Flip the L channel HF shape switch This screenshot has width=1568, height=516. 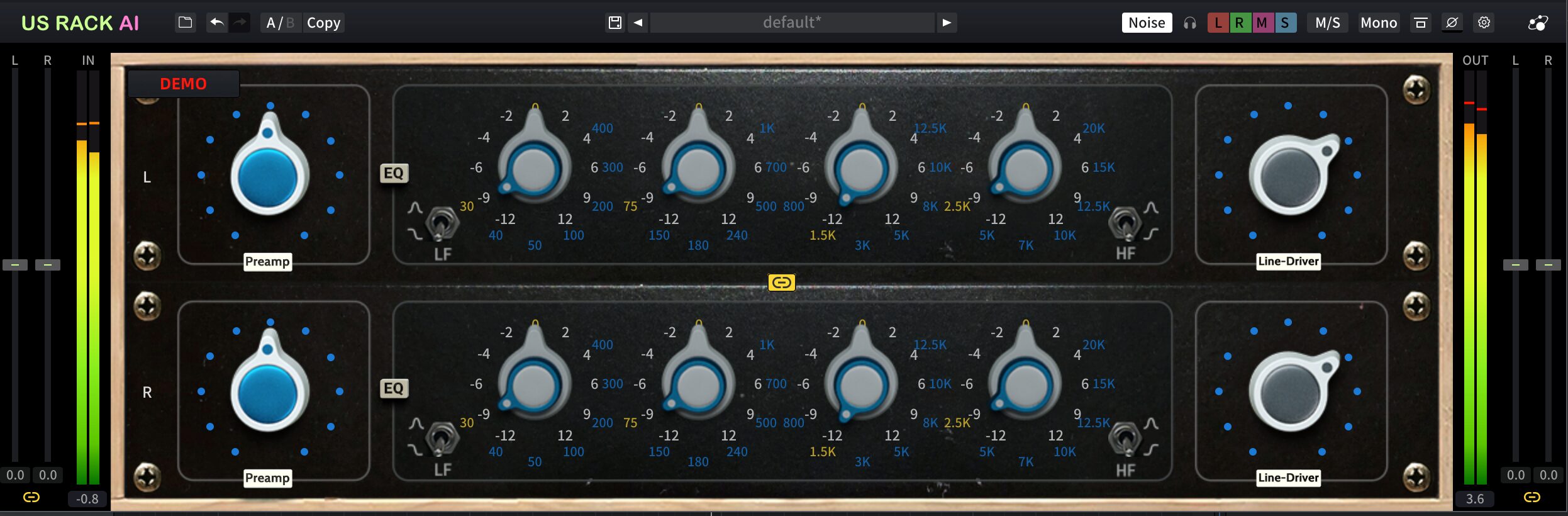[1125, 223]
